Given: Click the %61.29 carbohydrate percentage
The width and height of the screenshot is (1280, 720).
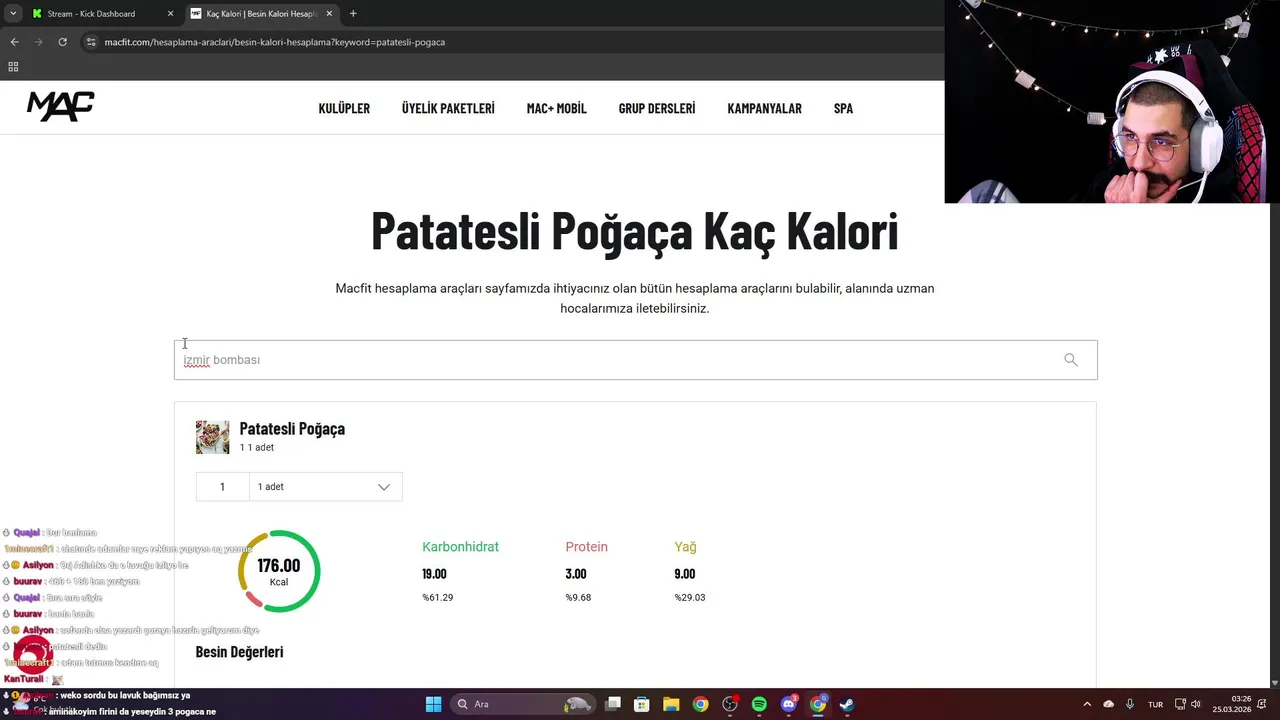Looking at the screenshot, I should click(438, 597).
